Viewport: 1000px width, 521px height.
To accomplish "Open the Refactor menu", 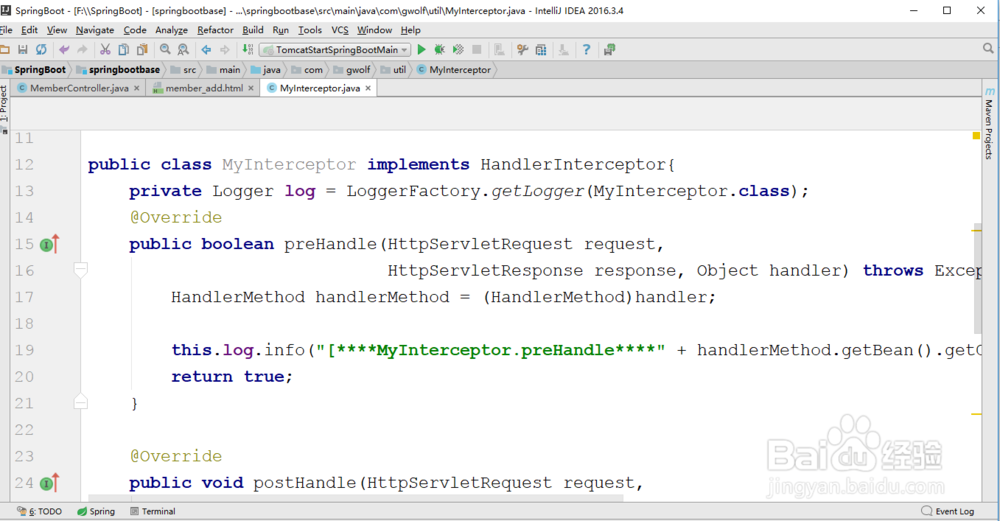I will (x=216, y=30).
